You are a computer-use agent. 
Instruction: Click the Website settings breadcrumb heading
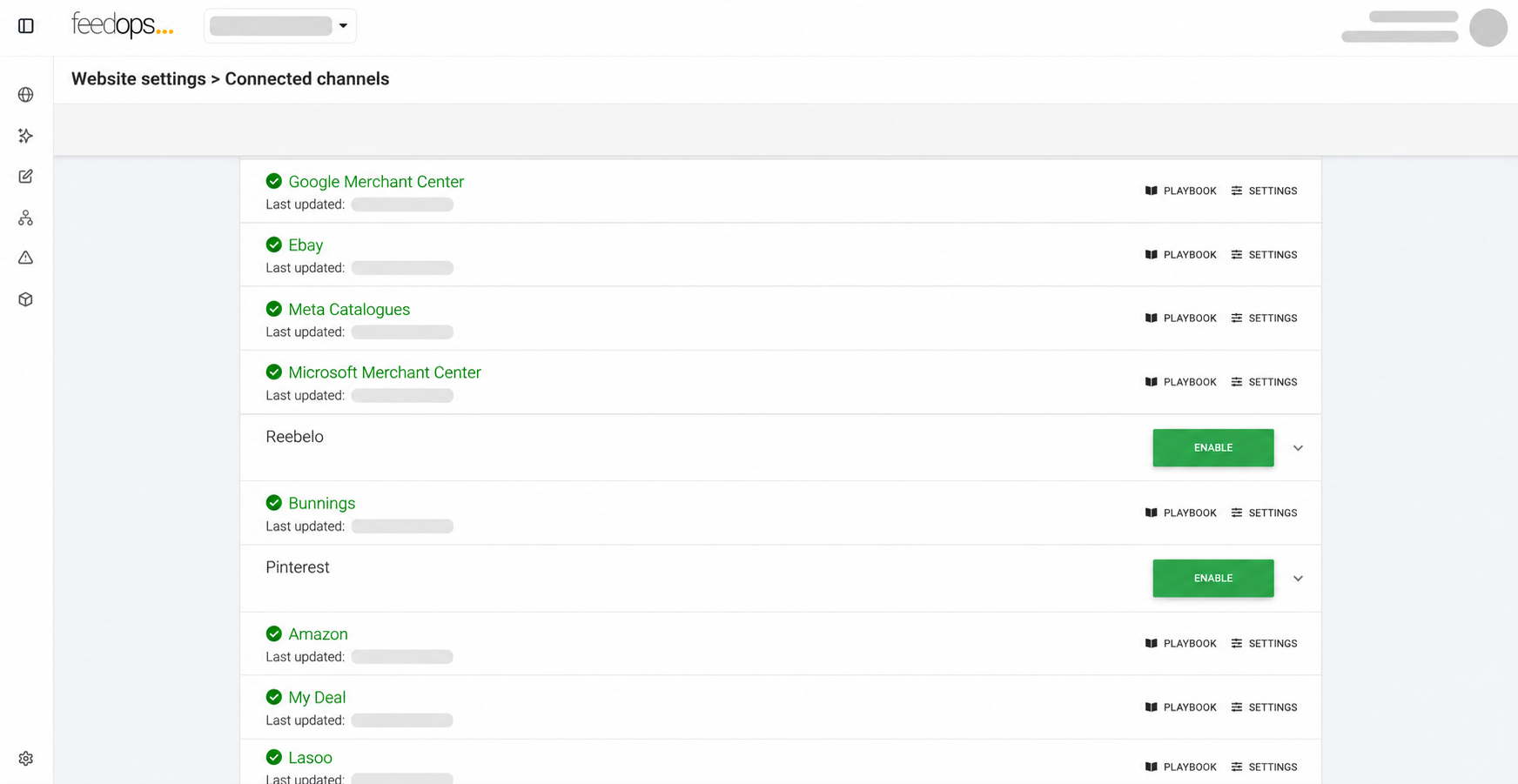point(138,79)
